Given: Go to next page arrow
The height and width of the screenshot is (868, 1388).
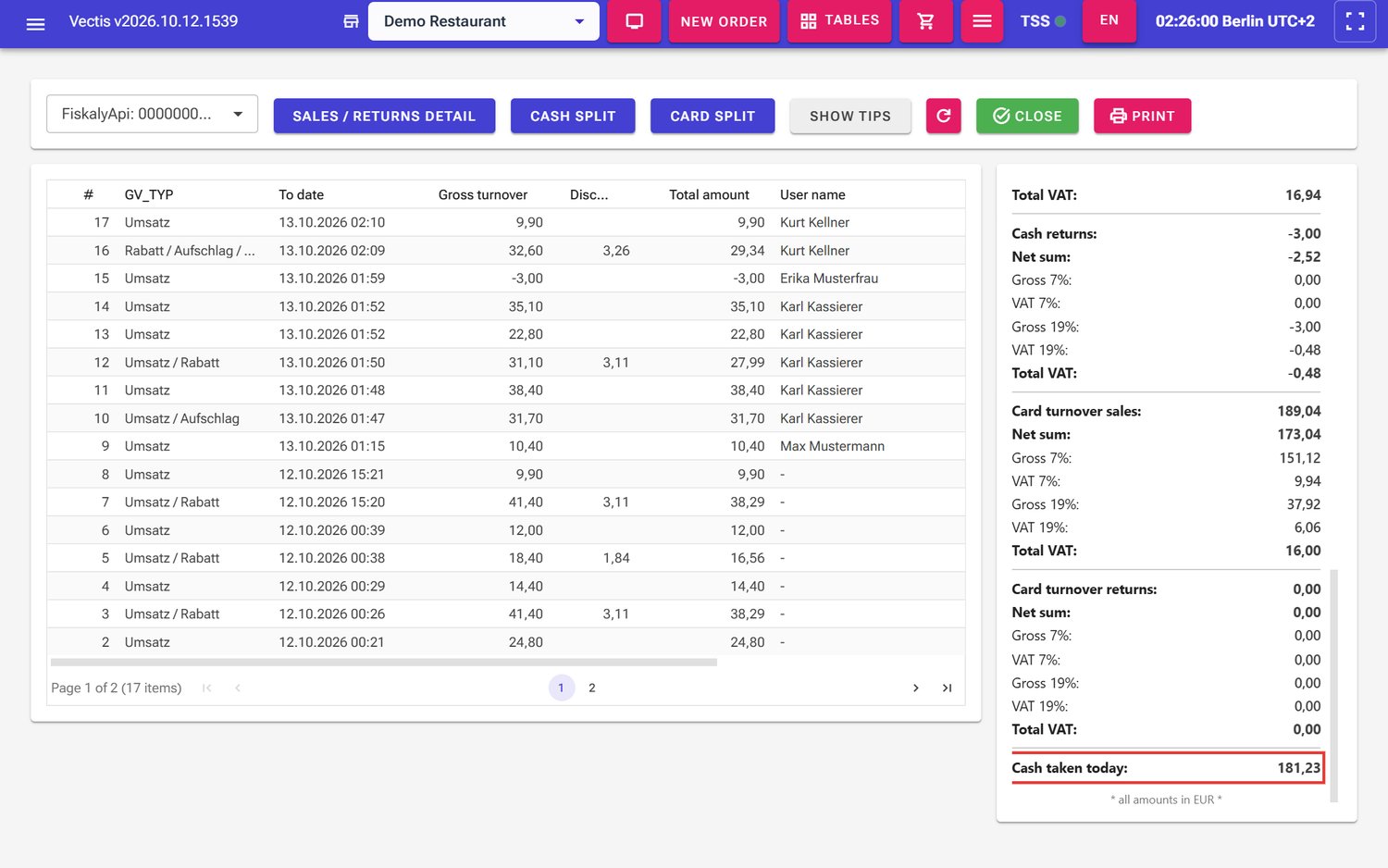Looking at the screenshot, I should [916, 688].
